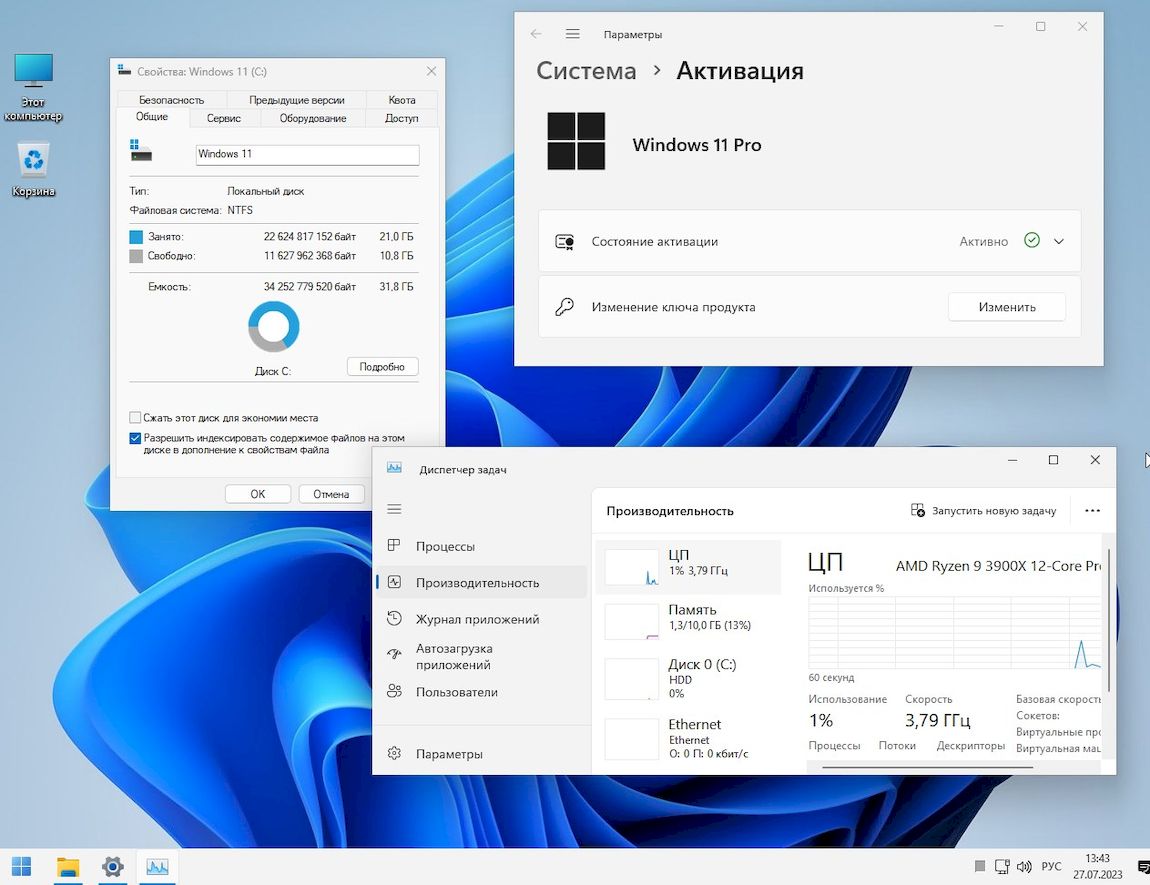This screenshot has width=1150, height=885.
Task: Click the Автозагрузка приложений sidebar icon
Action: pos(394,654)
